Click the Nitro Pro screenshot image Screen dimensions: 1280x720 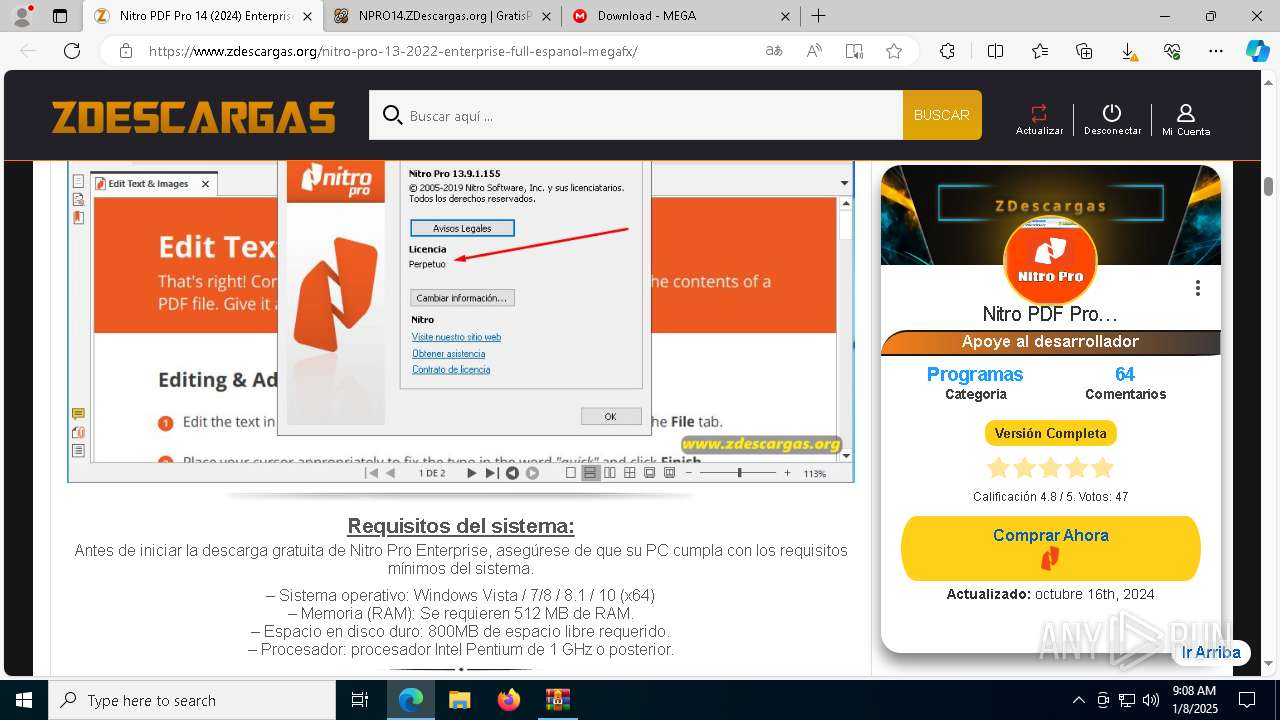click(461, 321)
